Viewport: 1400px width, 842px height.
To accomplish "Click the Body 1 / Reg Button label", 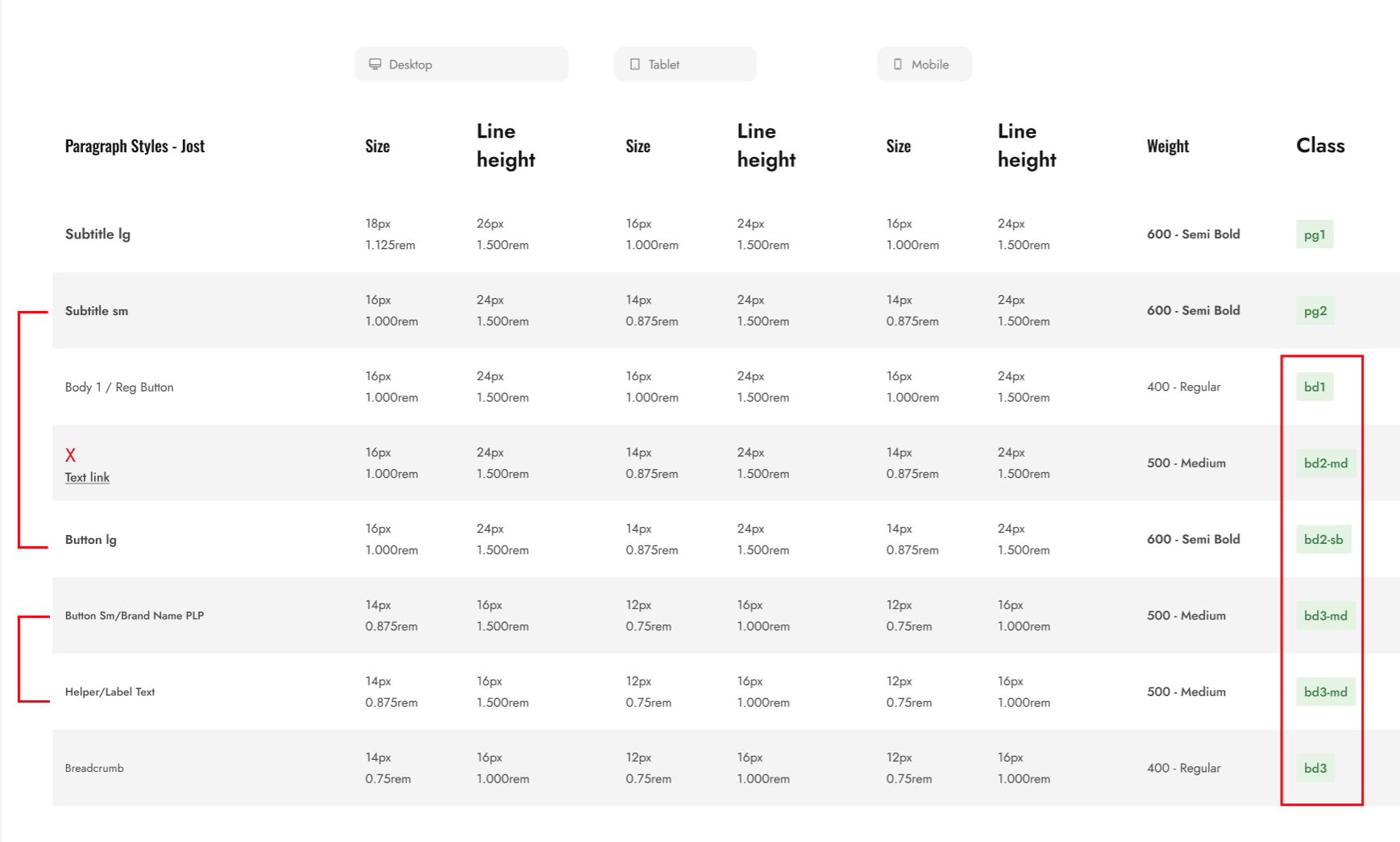I will pyautogui.click(x=119, y=388).
